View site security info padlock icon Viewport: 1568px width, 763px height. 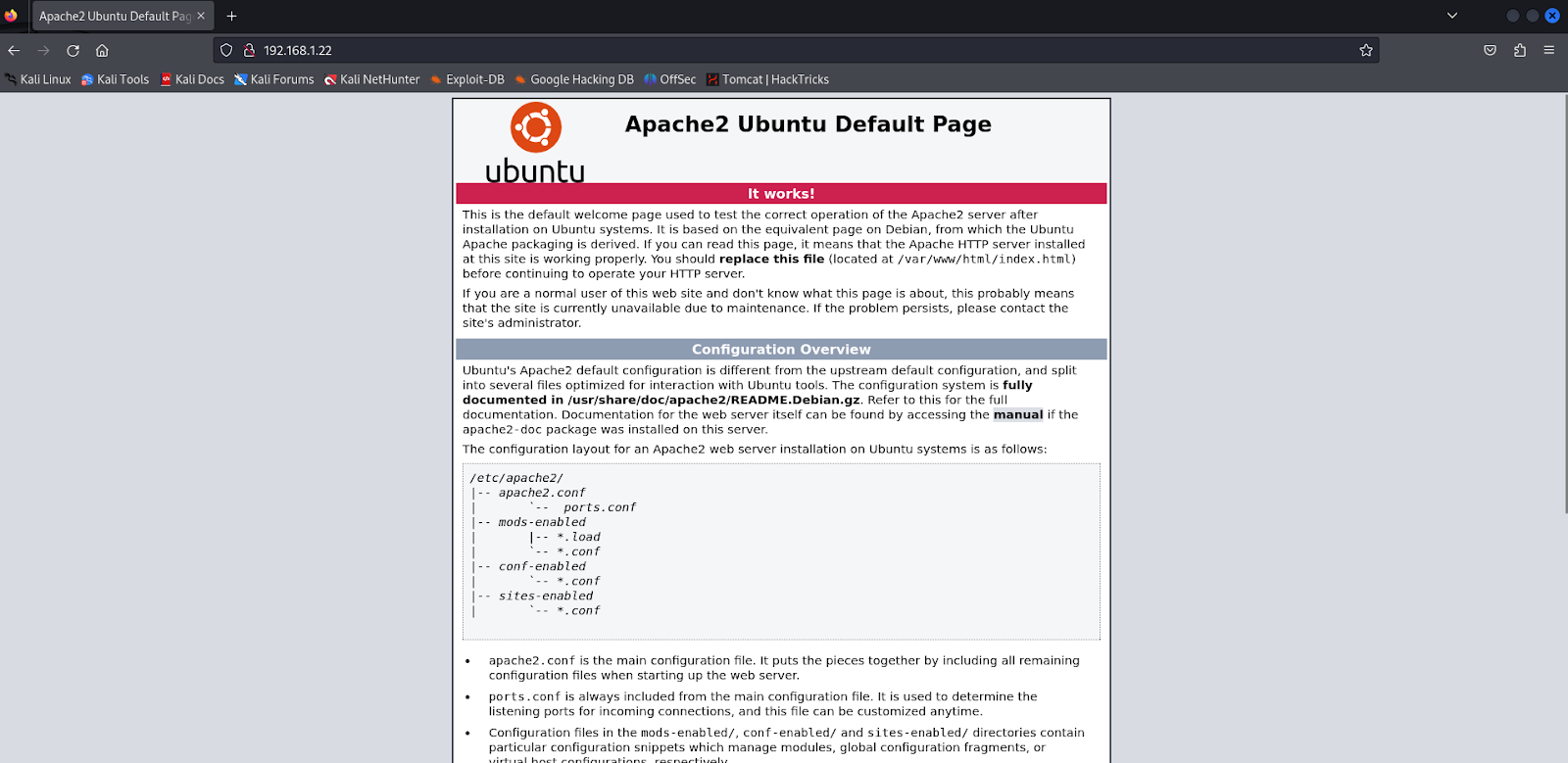pyautogui.click(x=249, y=50)
